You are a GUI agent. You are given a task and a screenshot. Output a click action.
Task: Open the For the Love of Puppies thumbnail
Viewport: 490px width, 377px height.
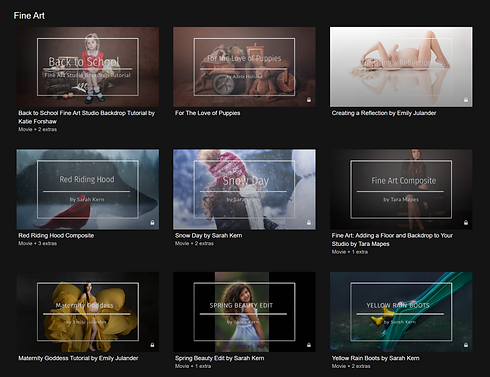click(x=244, y=67)
